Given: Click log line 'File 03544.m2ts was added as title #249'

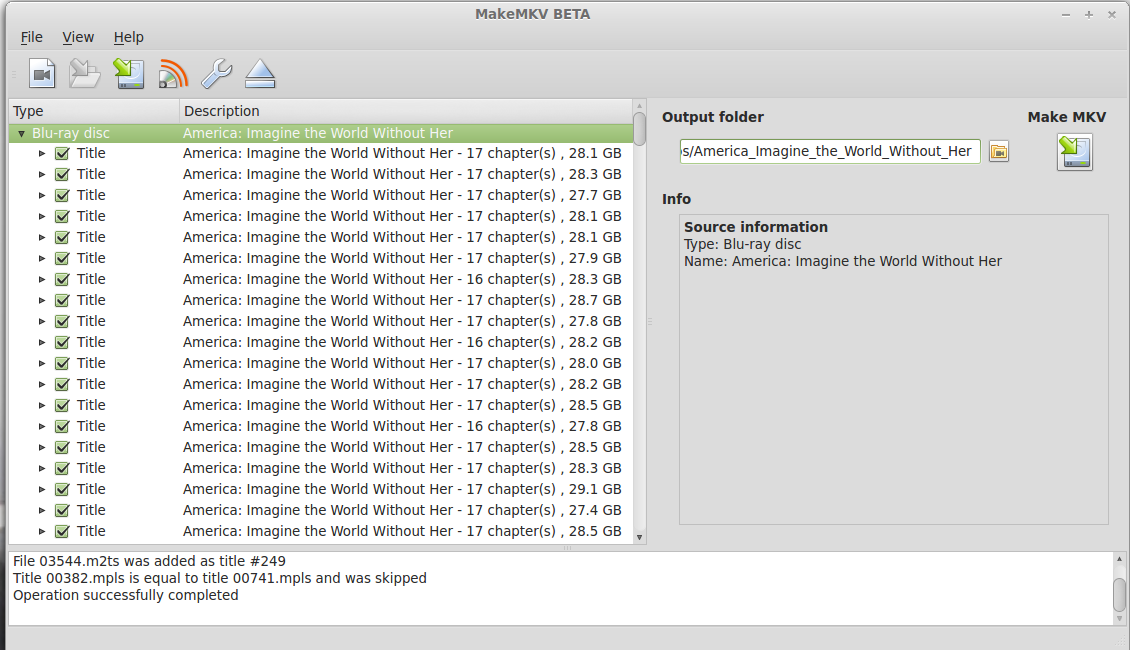Looking at the screenshot, I should [x=149, y=561].
